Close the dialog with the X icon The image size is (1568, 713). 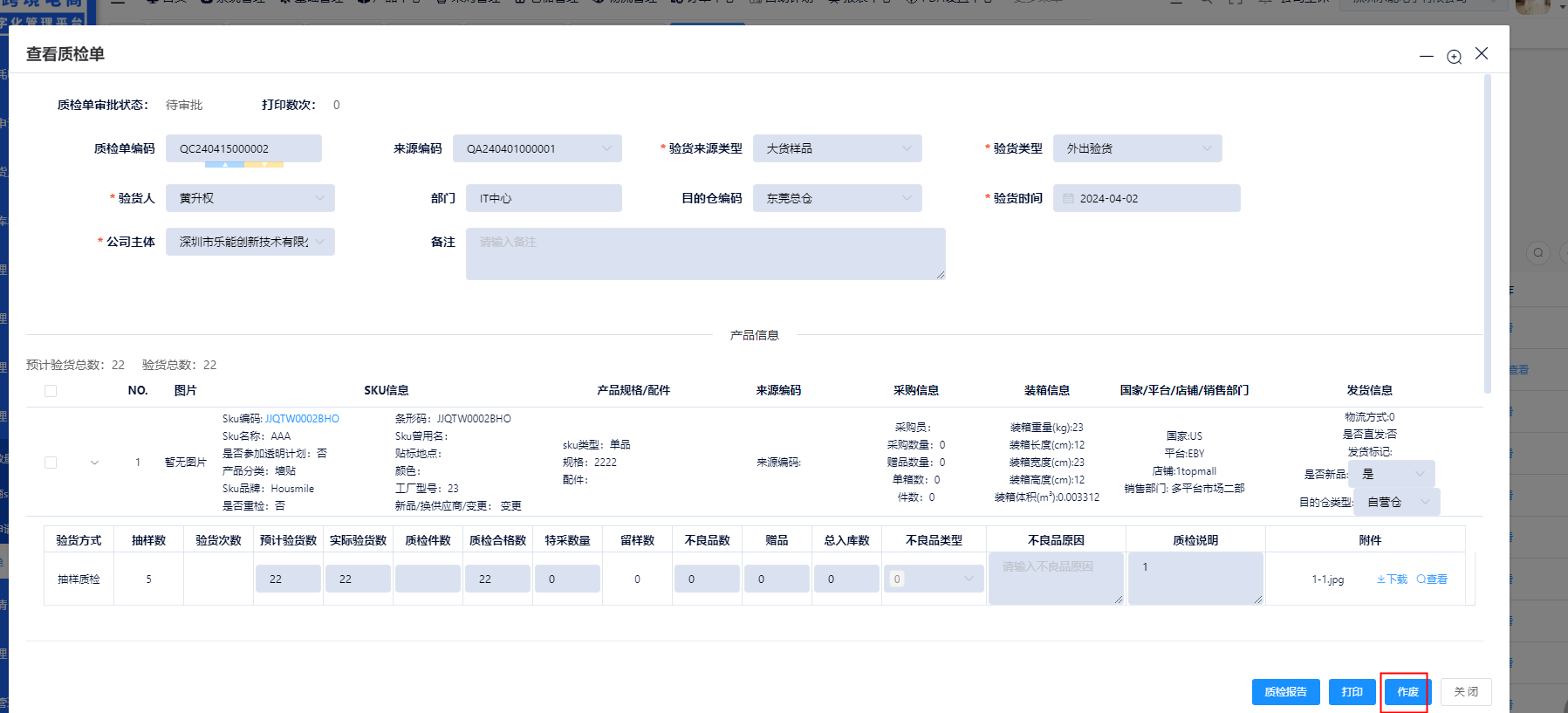[x=1482, y=53]
